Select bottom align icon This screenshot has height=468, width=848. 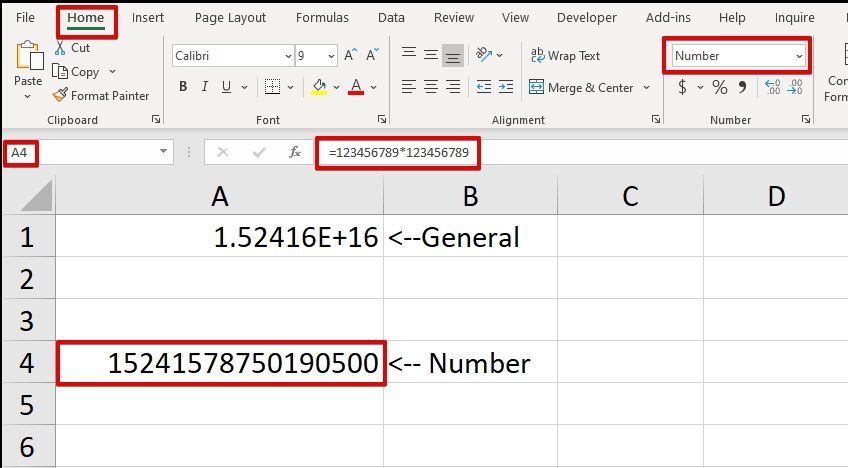(x=453, y=55)
